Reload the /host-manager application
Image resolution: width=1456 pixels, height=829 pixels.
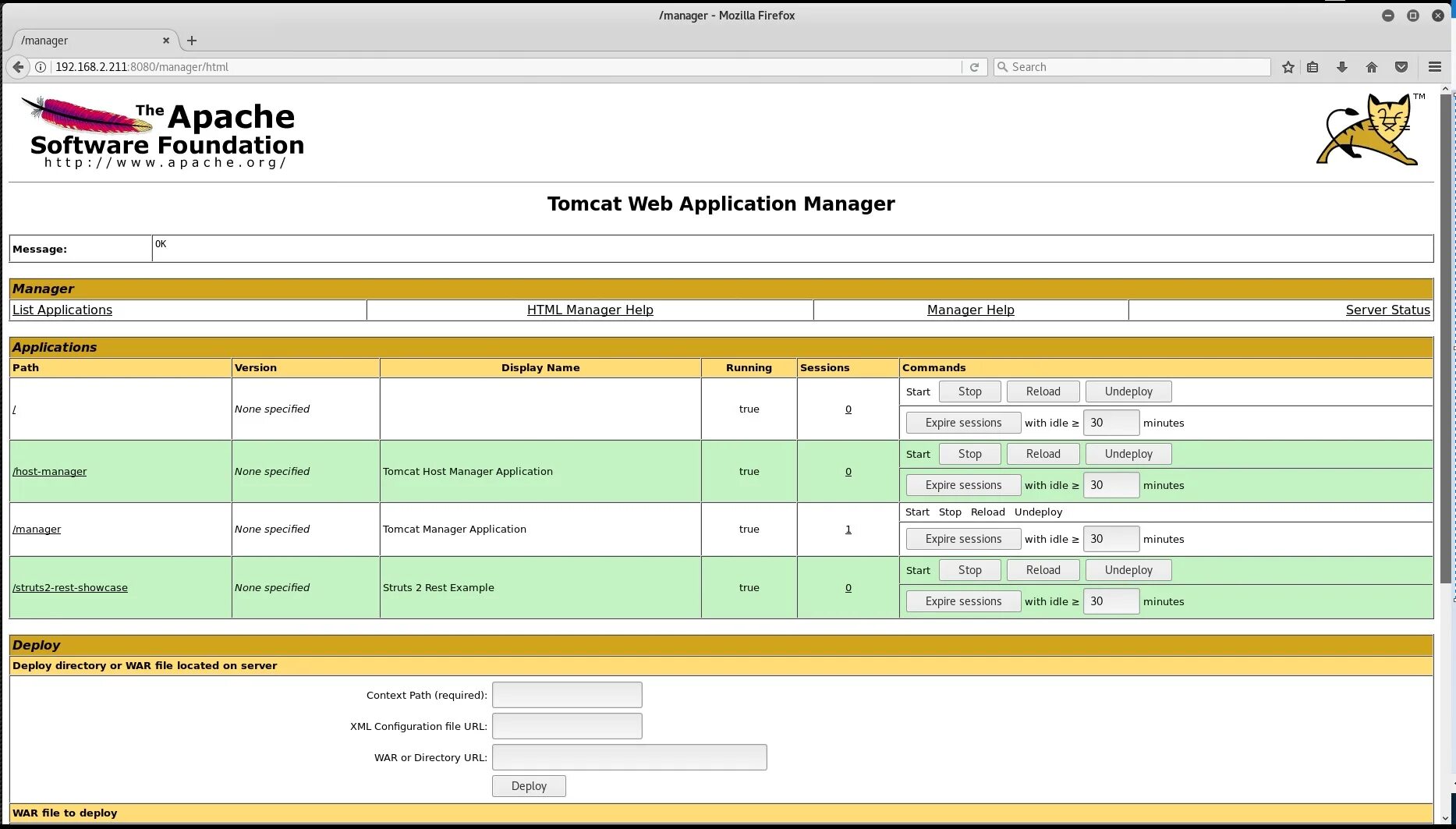(x=1043, y=454)
